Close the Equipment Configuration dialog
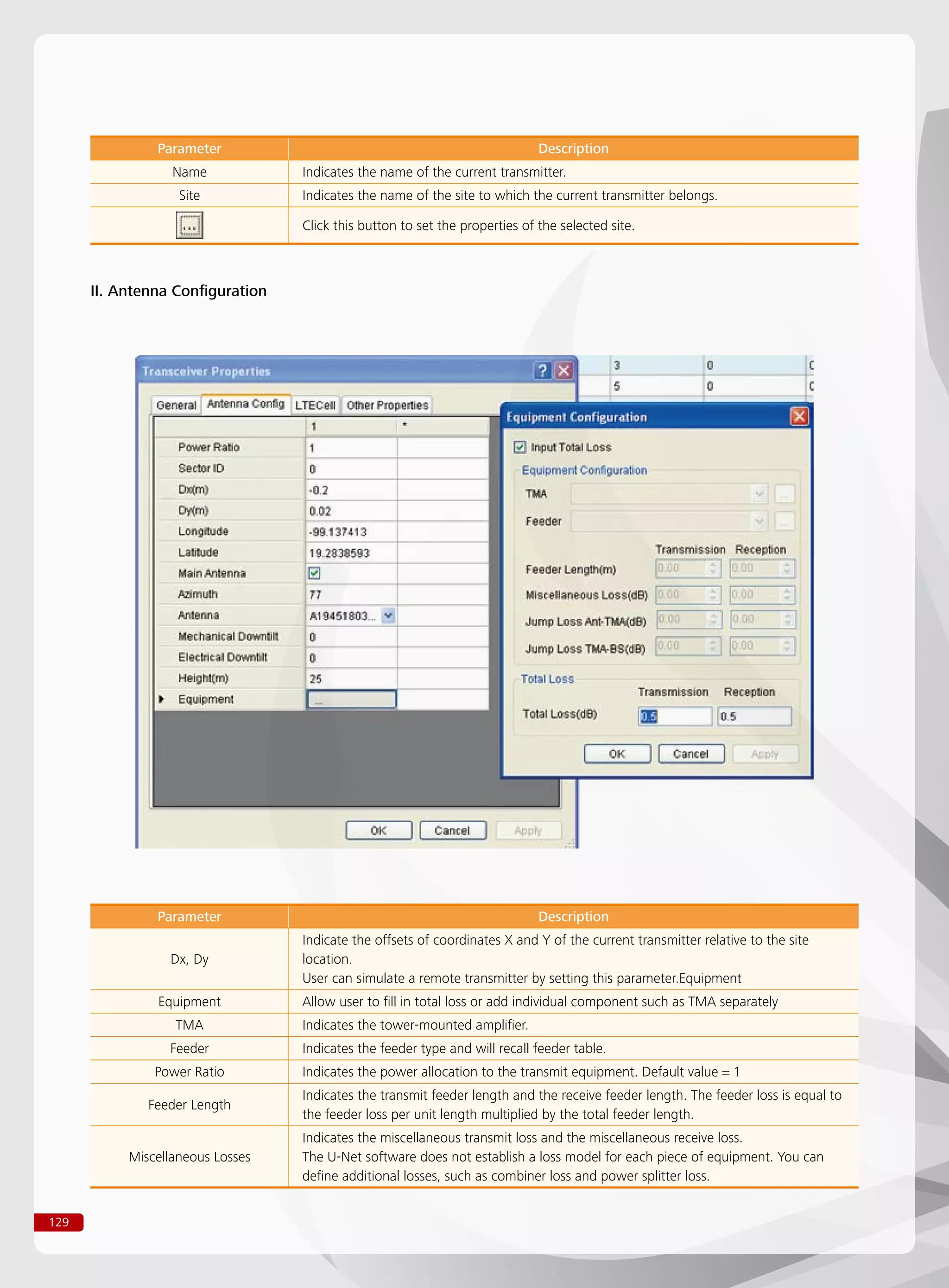 (798, 417)
